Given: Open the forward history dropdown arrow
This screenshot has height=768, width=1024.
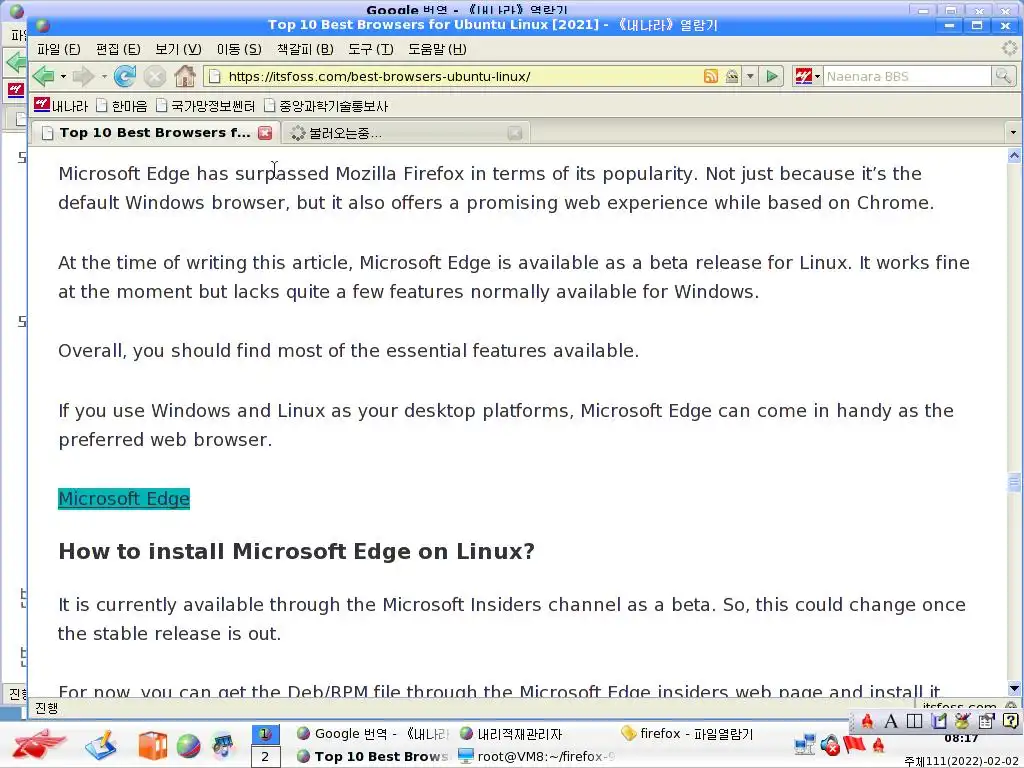Looking at the screenshot, I should click(x=104, y=76).
